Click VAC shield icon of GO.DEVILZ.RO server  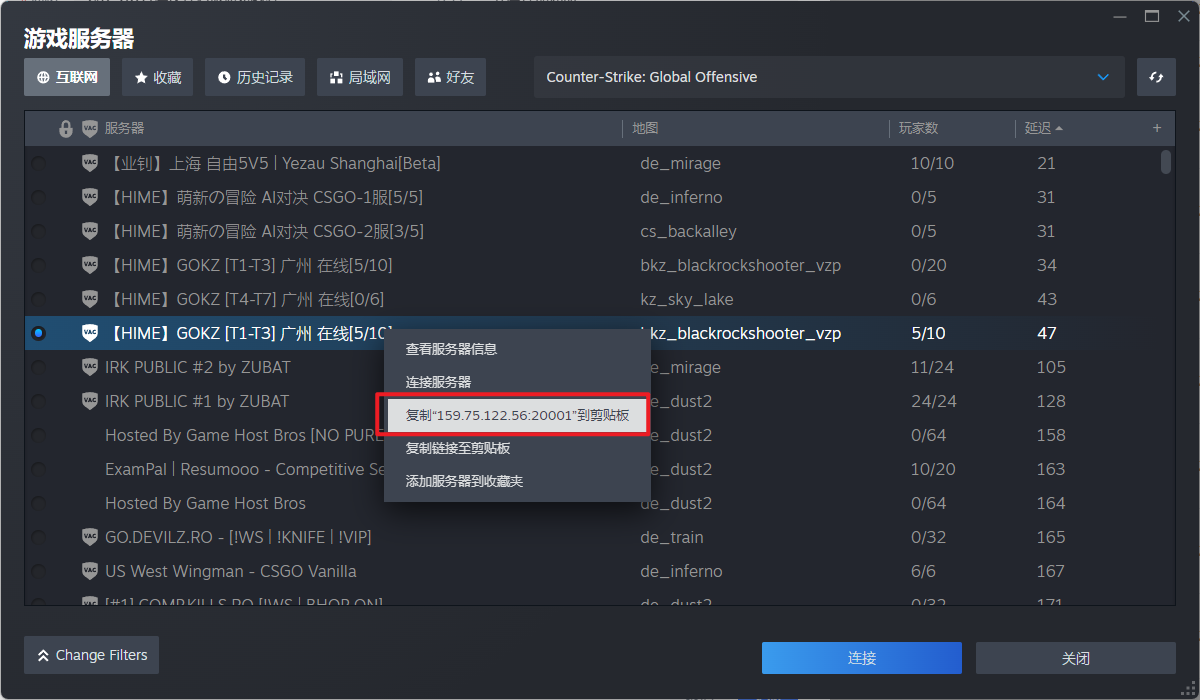[x=90, y=537]
